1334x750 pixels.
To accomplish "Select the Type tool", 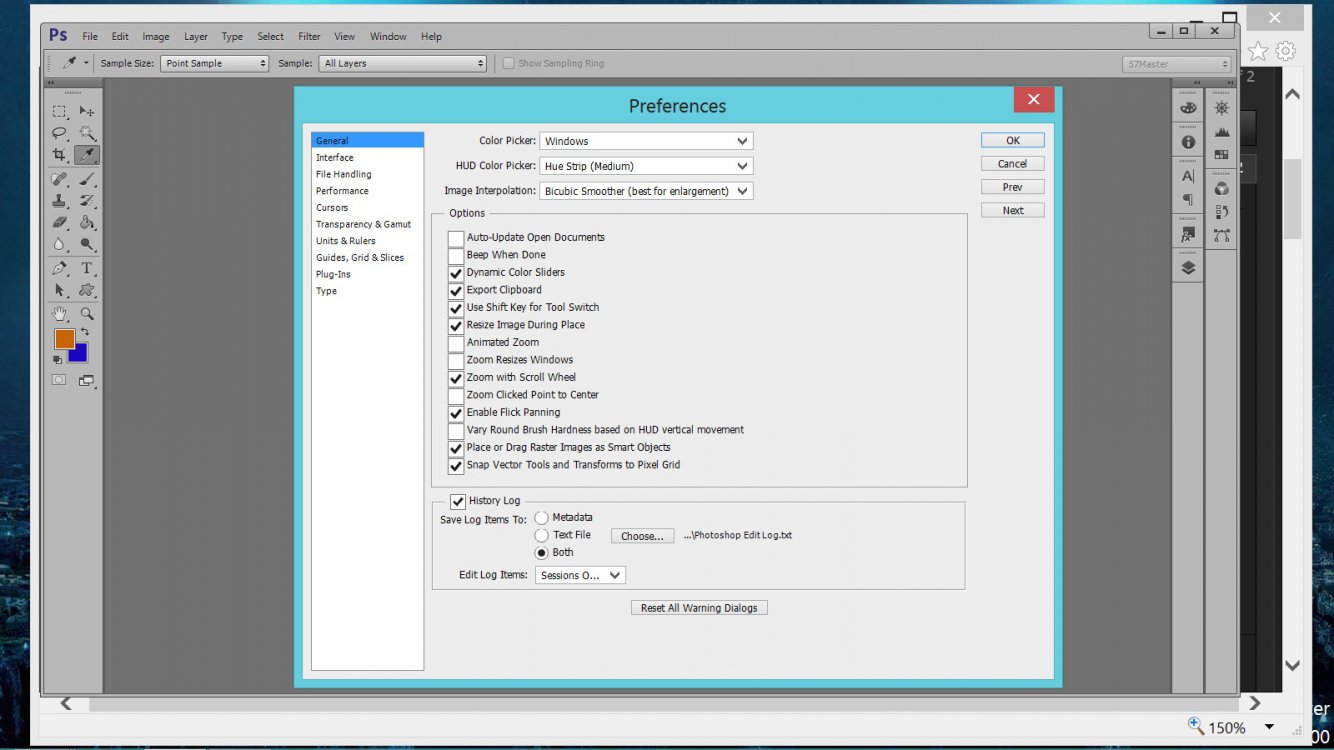I will [x=87, y=268].
